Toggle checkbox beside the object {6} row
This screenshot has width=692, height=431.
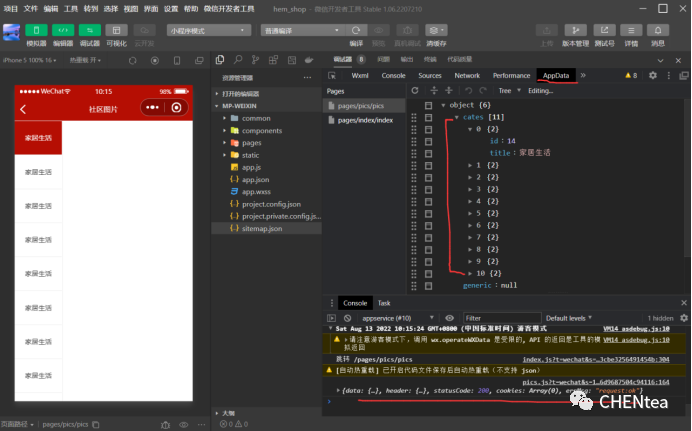coord(428,105)
